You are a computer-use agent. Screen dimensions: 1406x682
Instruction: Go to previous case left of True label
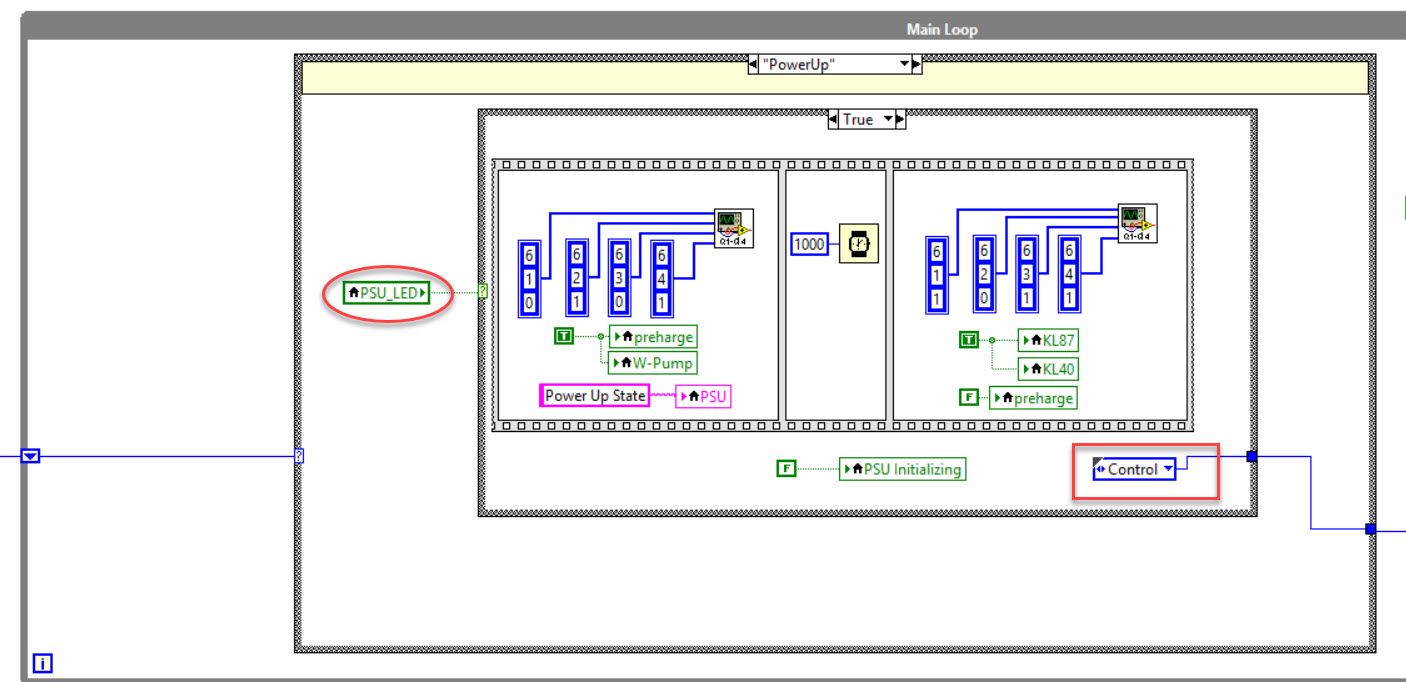[834, 120]
